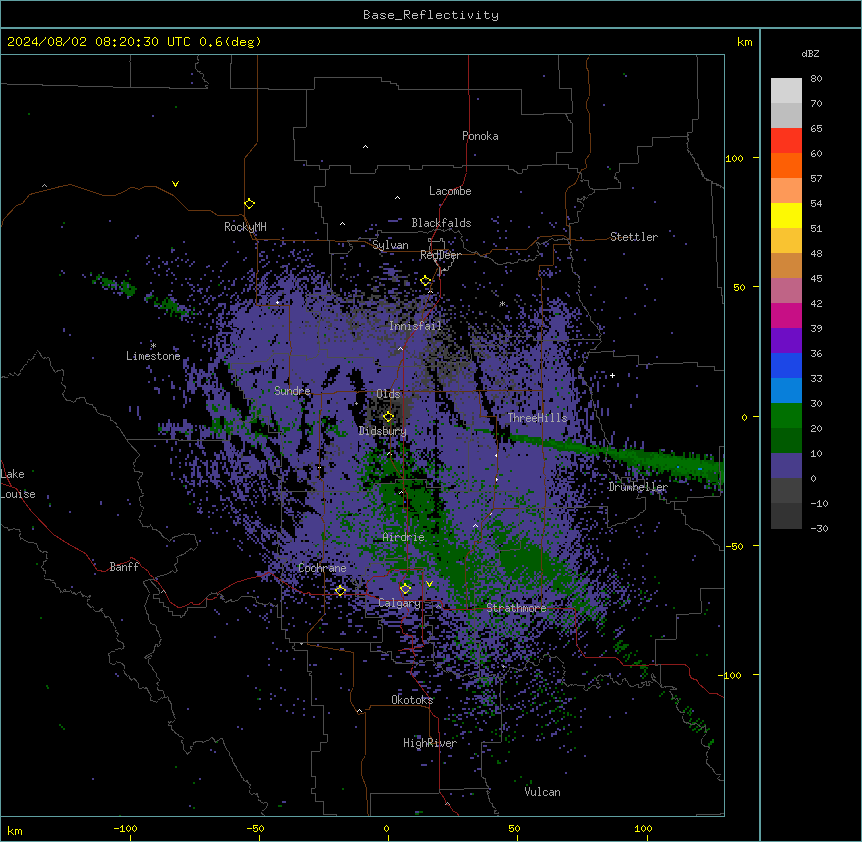Click the Airdrie city label
This screenshot has height=842, width=862.
(x=403, y=537)
